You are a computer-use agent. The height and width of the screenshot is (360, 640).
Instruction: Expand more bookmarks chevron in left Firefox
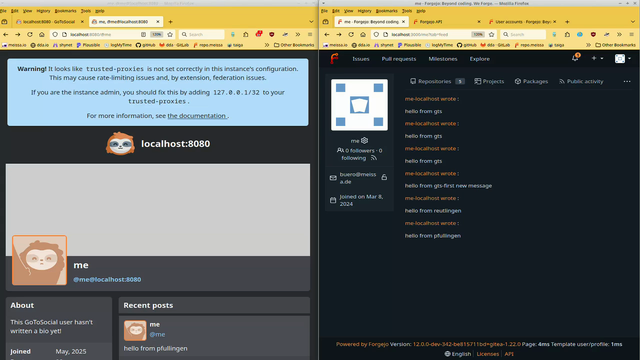[x=267, y=45]
